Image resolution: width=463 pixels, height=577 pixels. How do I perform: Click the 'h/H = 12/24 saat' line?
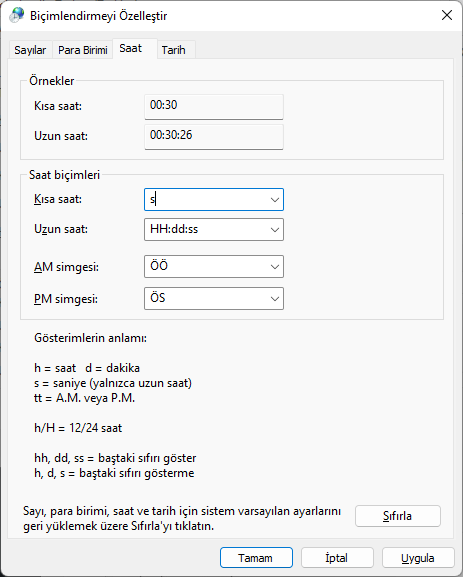point(78,428)
